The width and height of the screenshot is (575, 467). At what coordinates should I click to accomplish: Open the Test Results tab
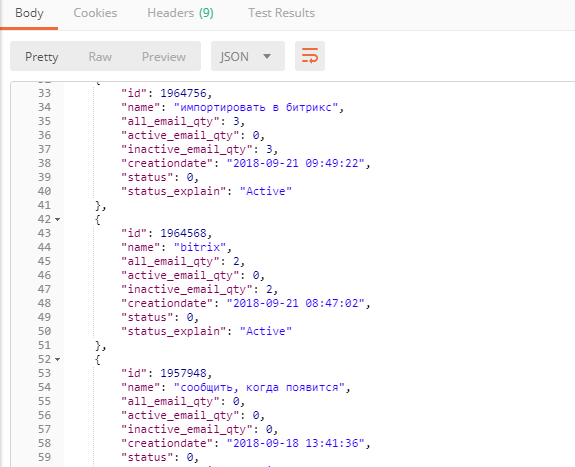(282, 13)
